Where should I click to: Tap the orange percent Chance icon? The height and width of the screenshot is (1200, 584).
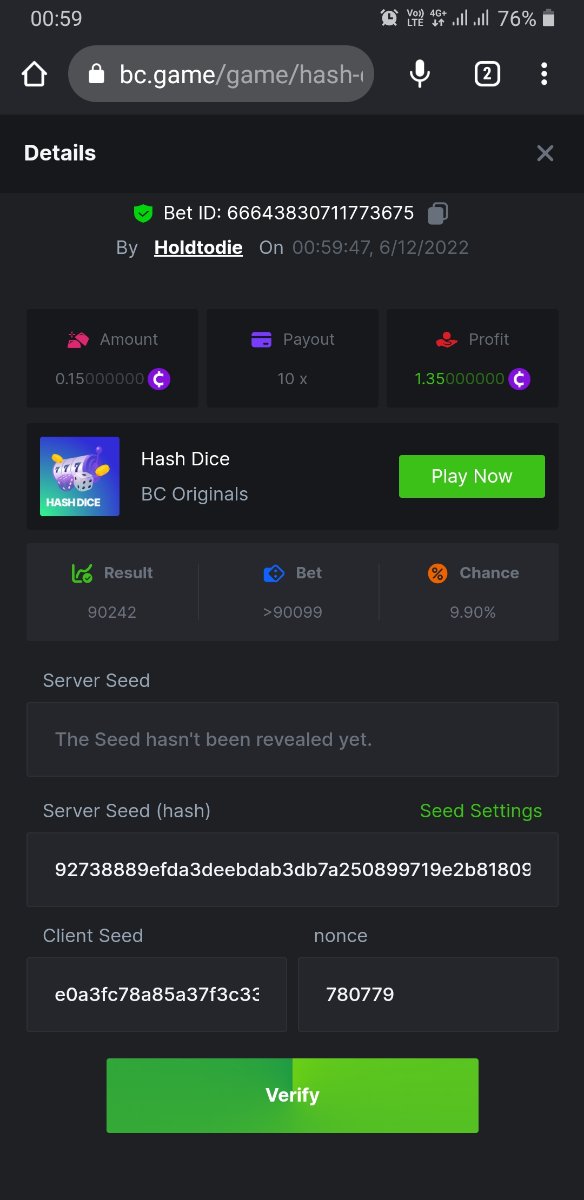coord(437,573)
